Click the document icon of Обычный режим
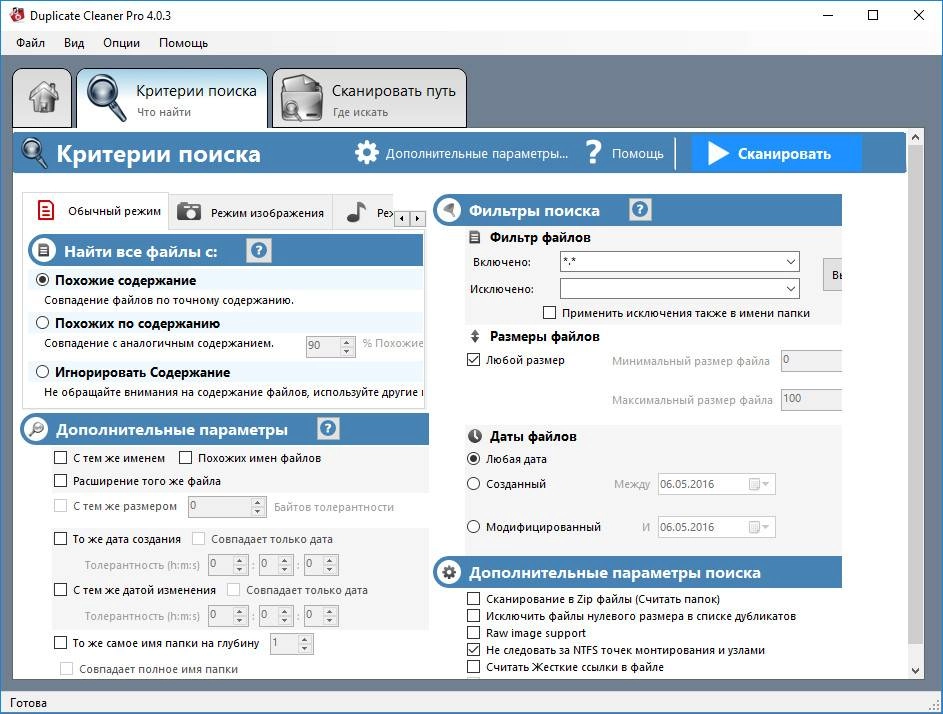 click(46, 211)
